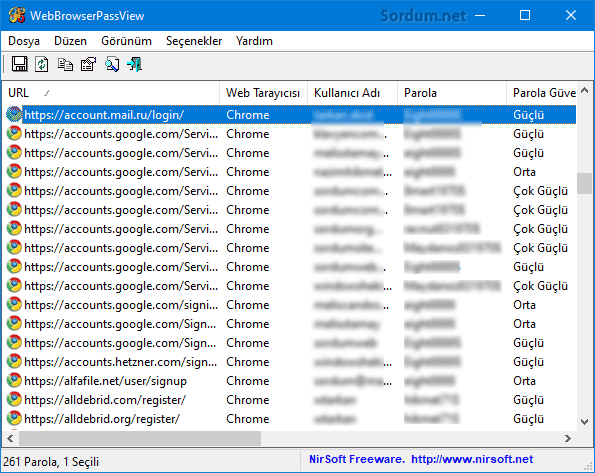This screenshot has height=473, width=595.
Task: Click Chrome cell in accounts.hetzner.com row
Action: [248, 361]
